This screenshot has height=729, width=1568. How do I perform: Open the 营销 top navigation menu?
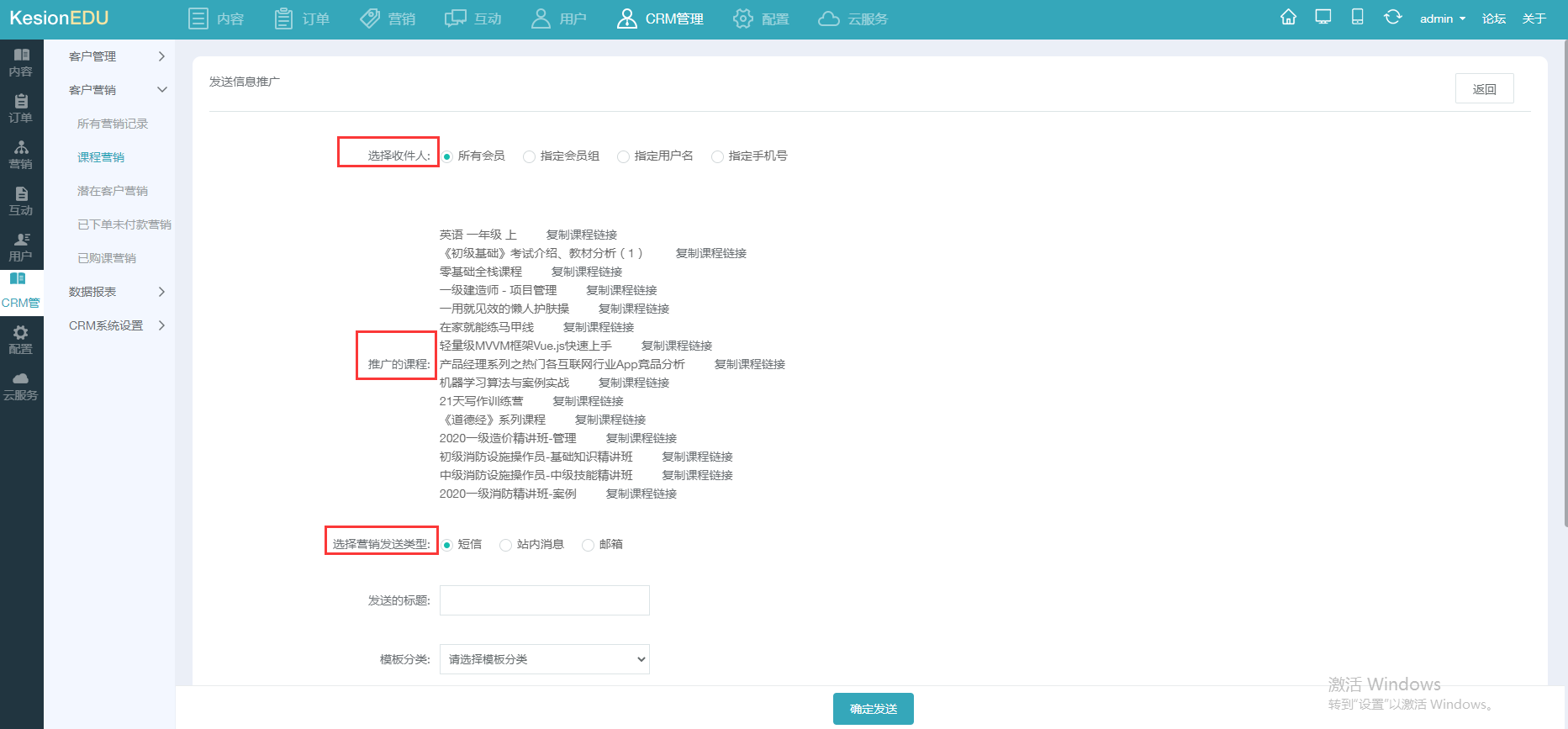pos(388,18)
